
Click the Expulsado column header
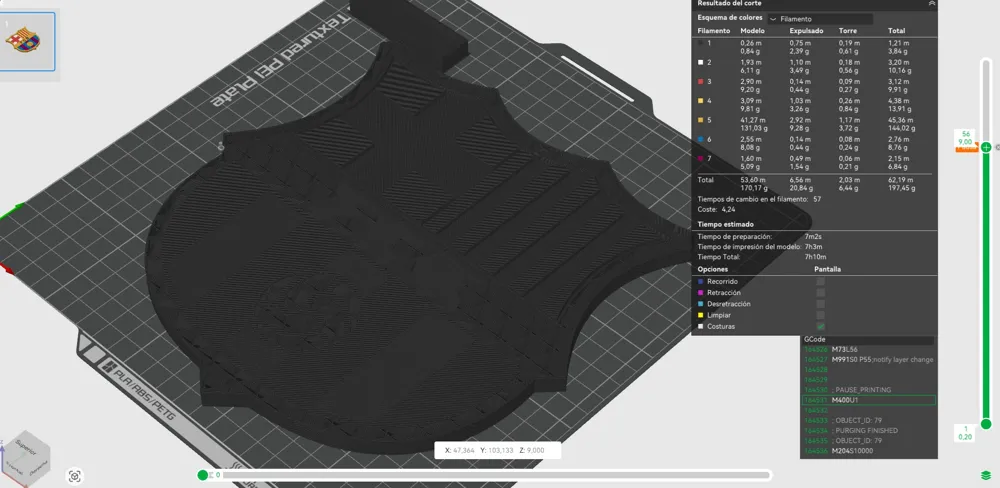pos(806,31)
